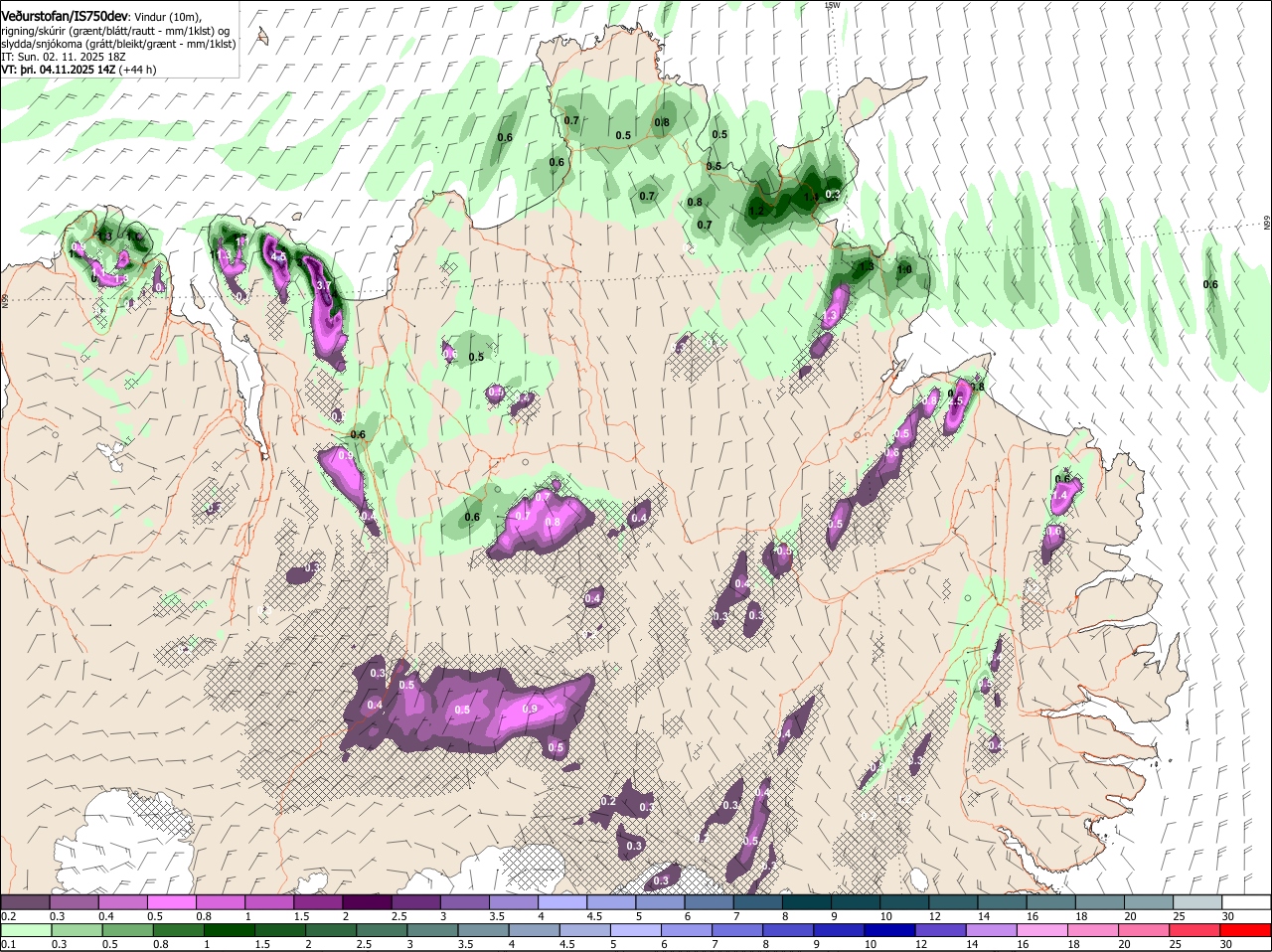Click the blue 8 swatch in rain legend
The image size is (1272, 952).
coord(788,930)
